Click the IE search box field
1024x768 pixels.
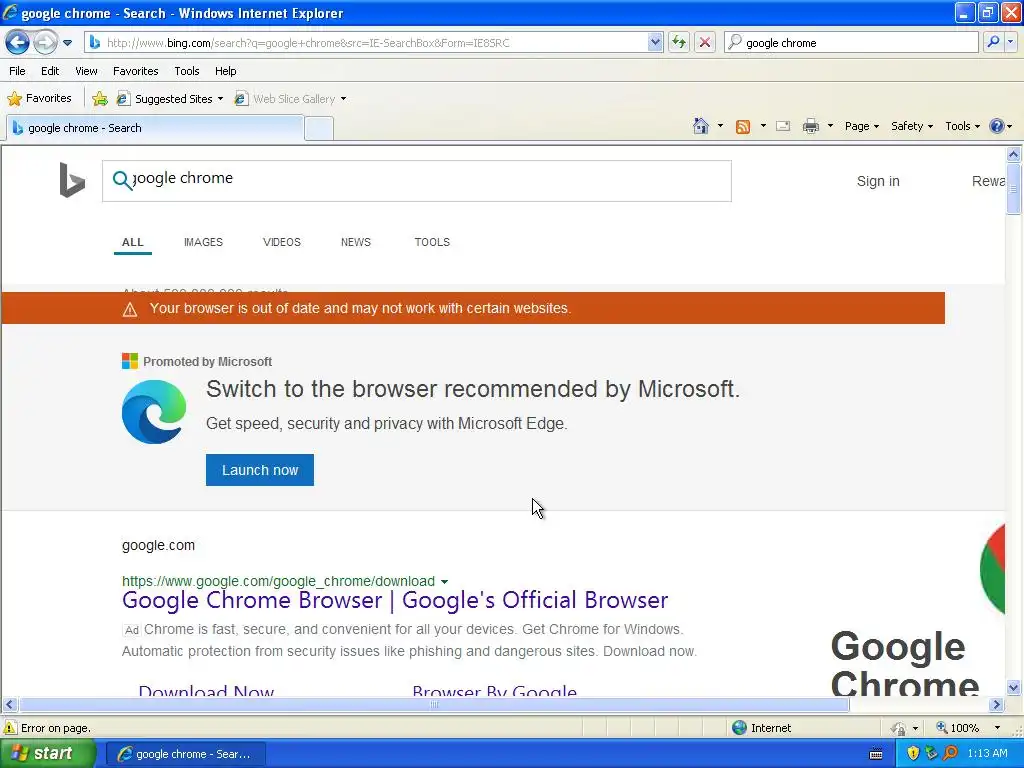852,43
